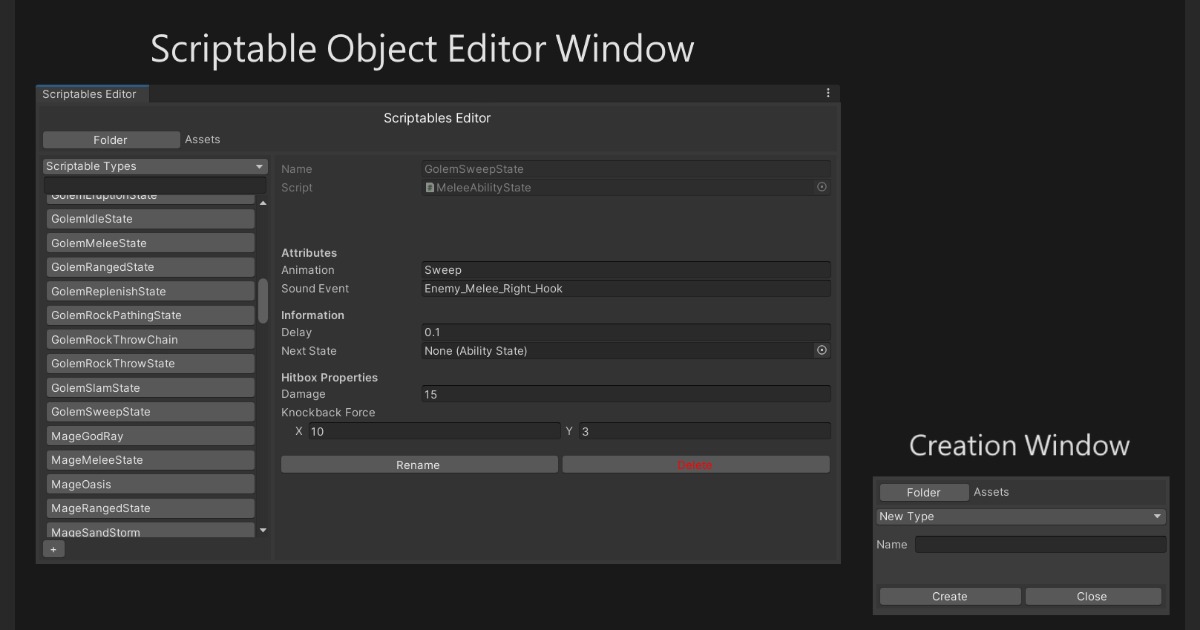Click the plus button below the list
The width and height of the screenshot is (1200, 630).
point(54,549)
